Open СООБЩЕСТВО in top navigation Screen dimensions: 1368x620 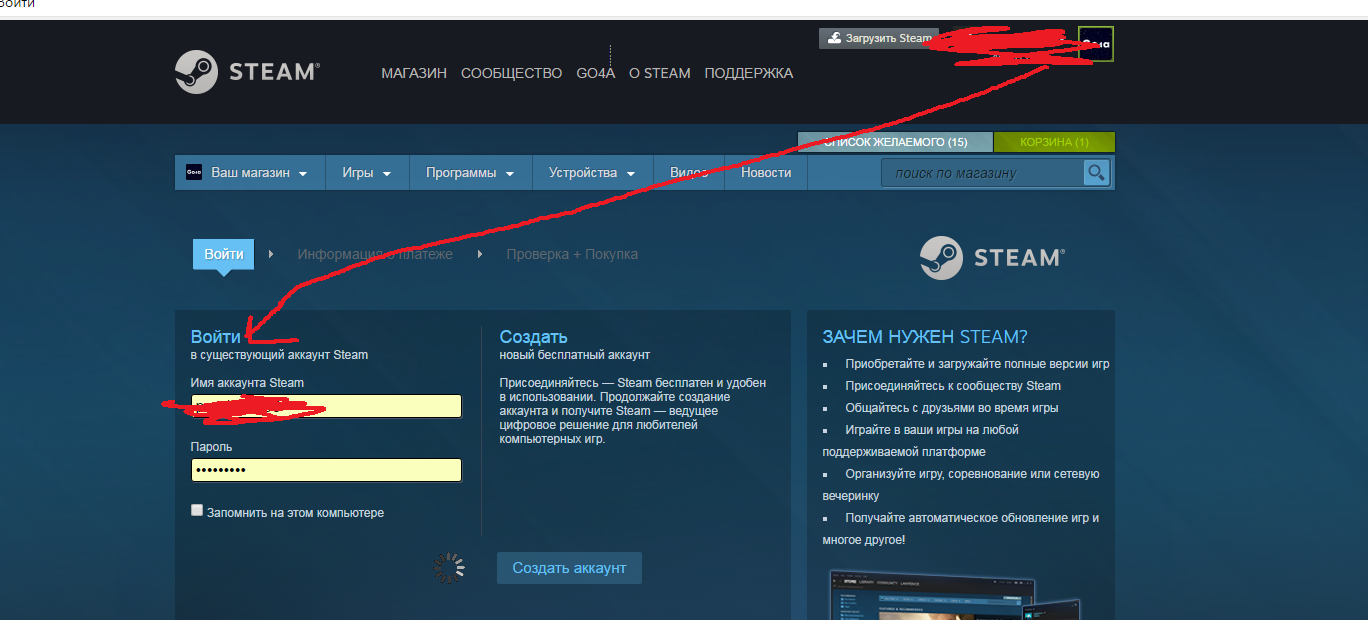512,73
